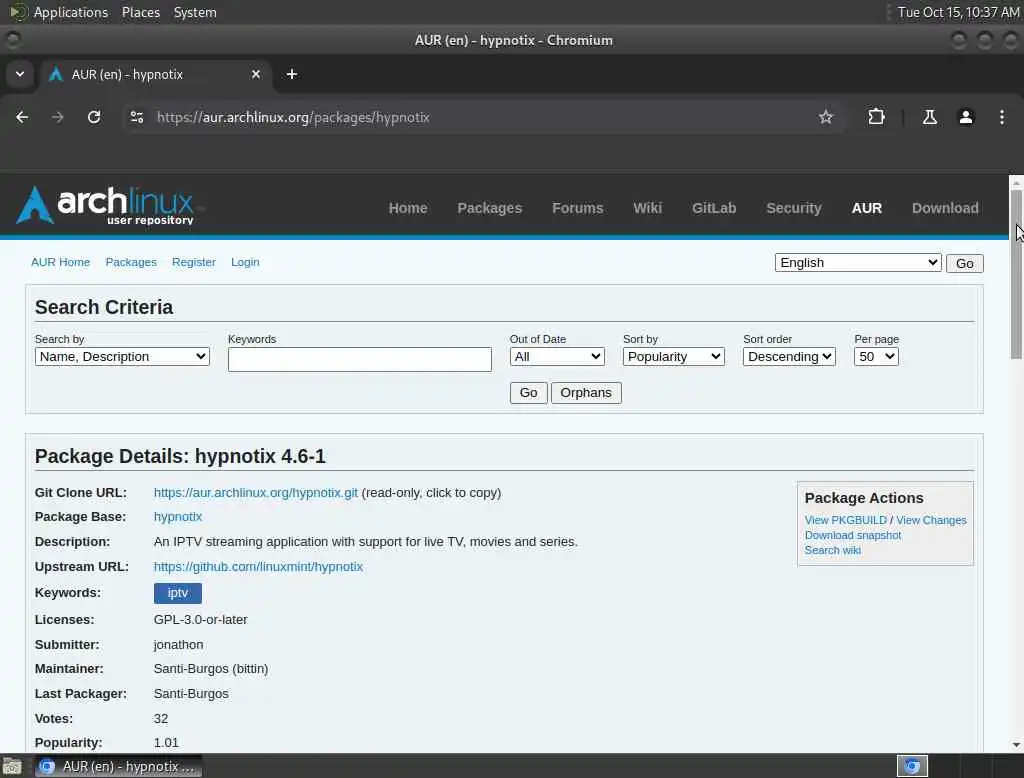Open Packages in the Arch navbar
The width and height of the screenshot is (1024, 778).
[x=489, y=208]
